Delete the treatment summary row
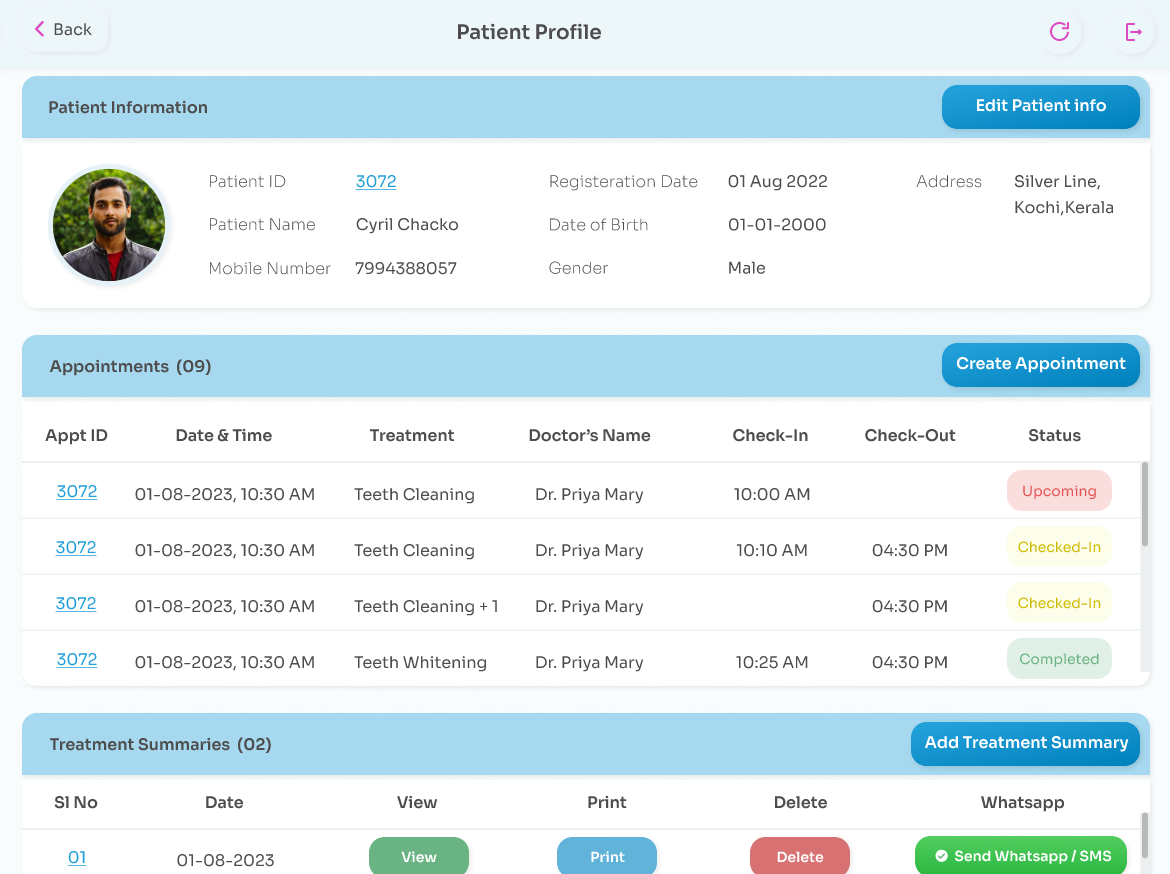This screenshot has width=1170, height=874. [x=799, y=856]
